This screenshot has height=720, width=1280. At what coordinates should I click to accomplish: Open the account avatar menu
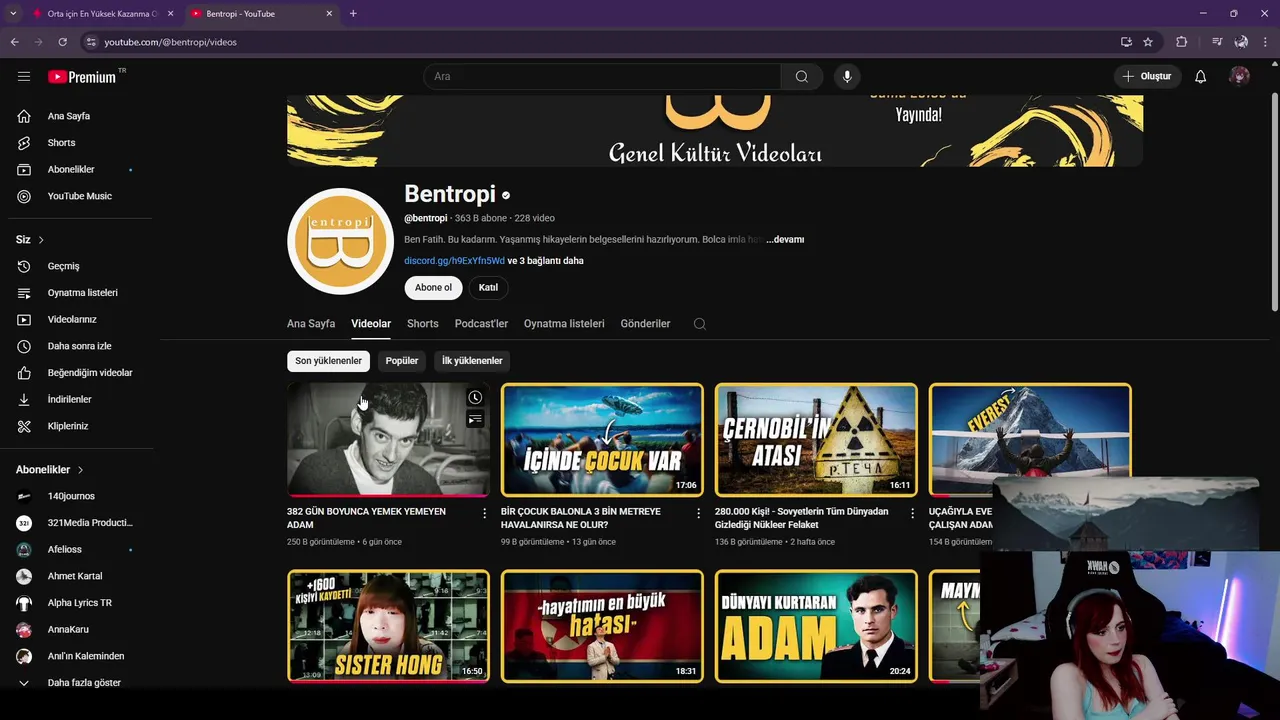click(x=1240, y=76)
